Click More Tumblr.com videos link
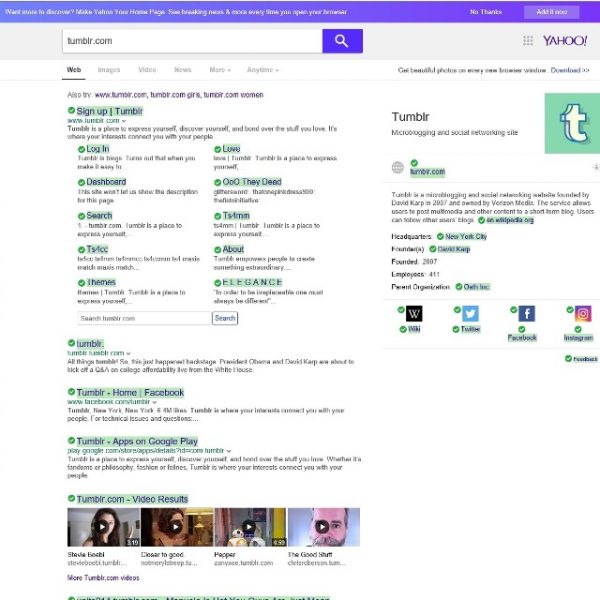 tap(103, 577)
